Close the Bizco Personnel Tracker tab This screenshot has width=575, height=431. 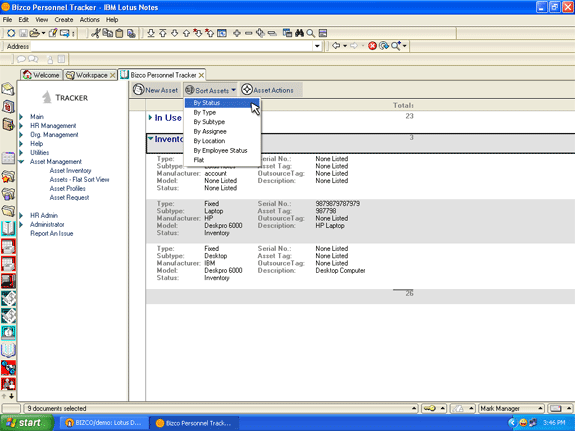(x=201, y=75)
